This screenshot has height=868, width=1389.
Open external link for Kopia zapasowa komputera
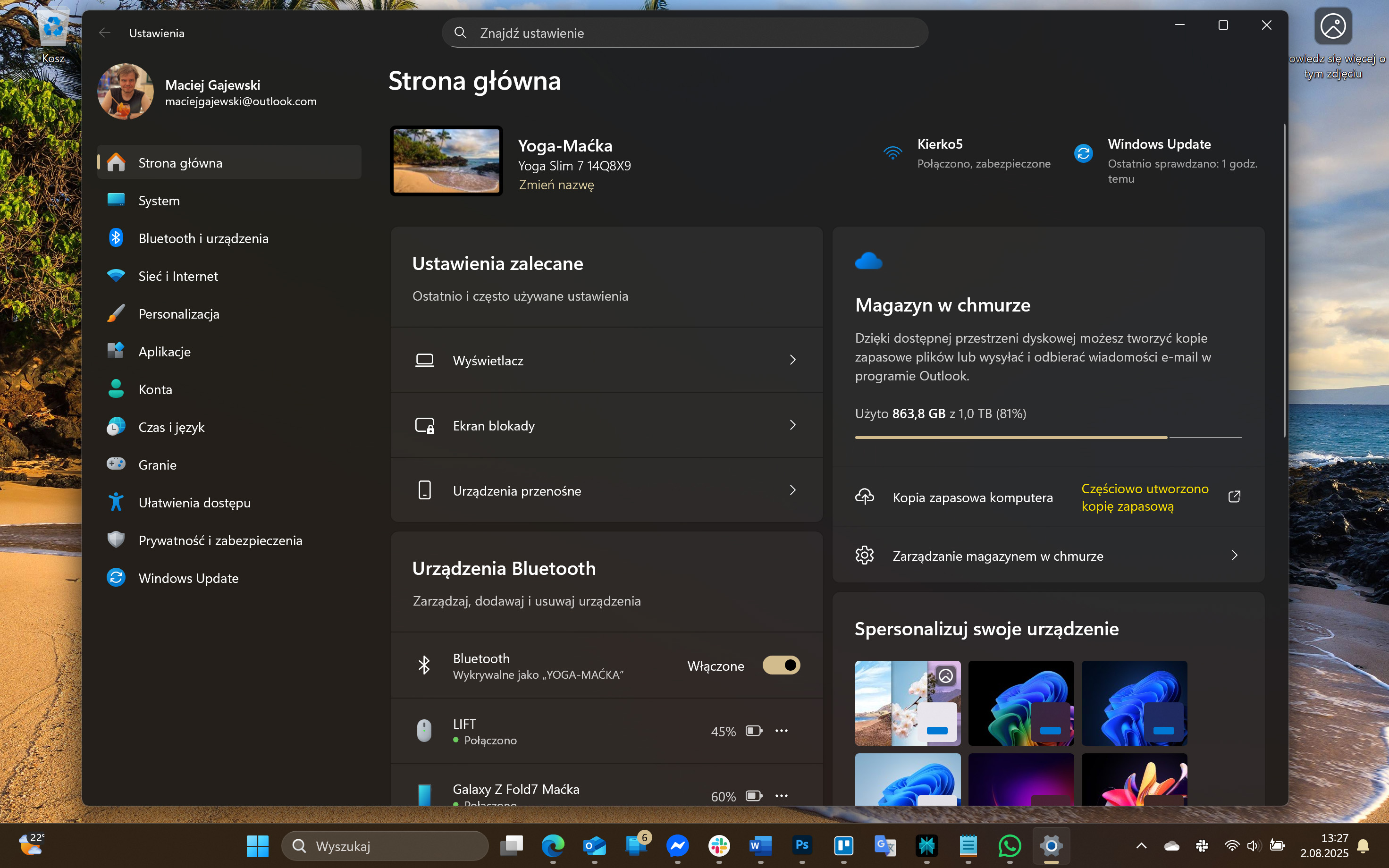[x=1234, y=497]
